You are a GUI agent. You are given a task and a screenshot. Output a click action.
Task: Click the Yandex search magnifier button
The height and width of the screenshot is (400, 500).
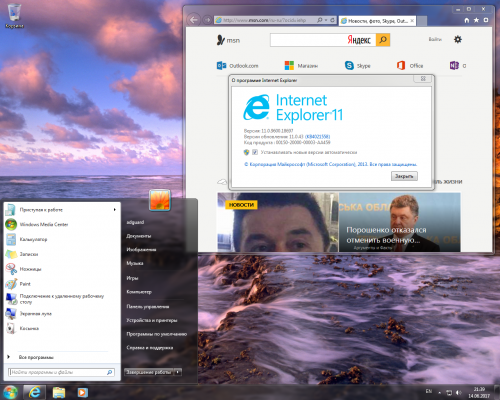[x=383, y=40]
